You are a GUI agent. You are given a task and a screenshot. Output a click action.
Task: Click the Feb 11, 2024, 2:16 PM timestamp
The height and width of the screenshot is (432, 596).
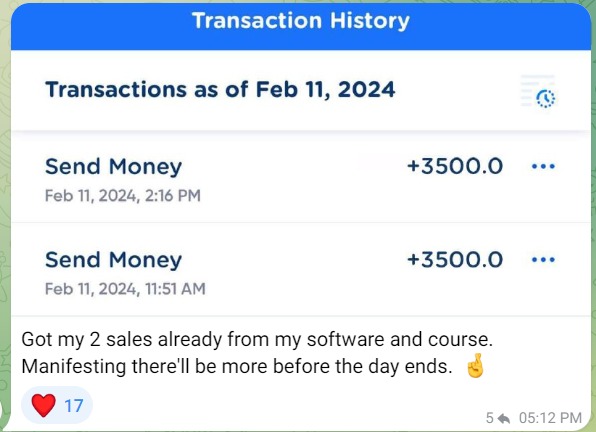coord(123,196)
